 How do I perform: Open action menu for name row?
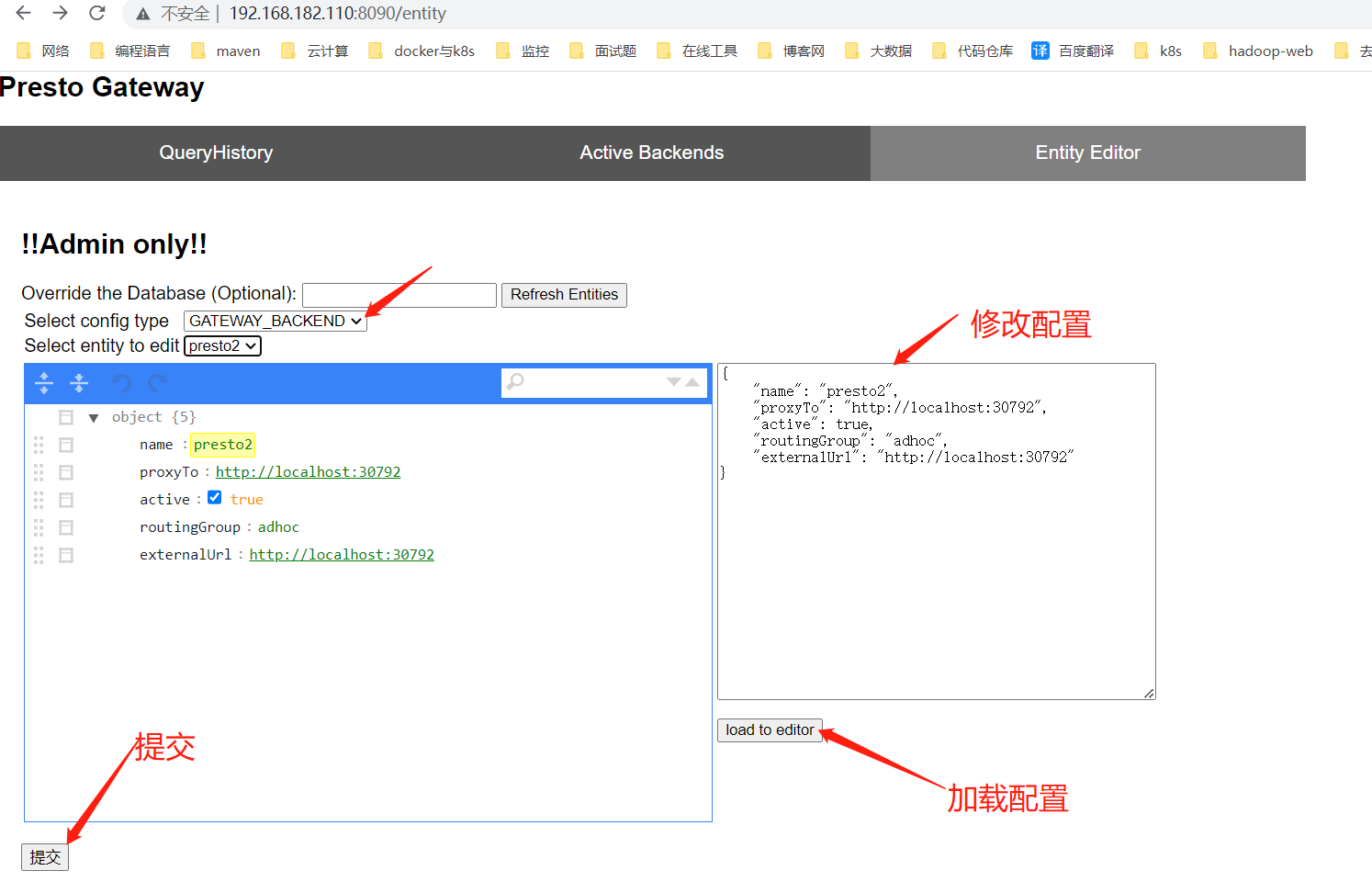tap(66, 445)
